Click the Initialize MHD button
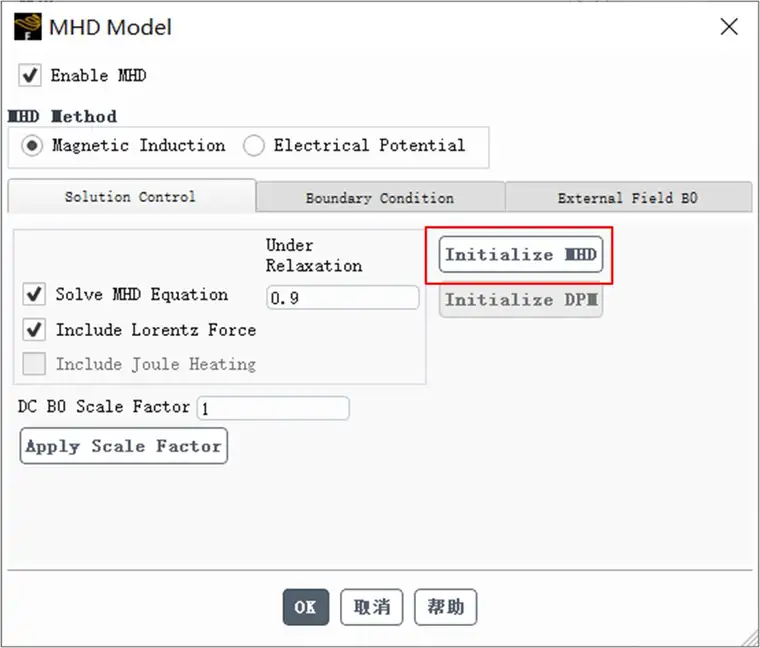The image size is (760, 648). (521, 254)
